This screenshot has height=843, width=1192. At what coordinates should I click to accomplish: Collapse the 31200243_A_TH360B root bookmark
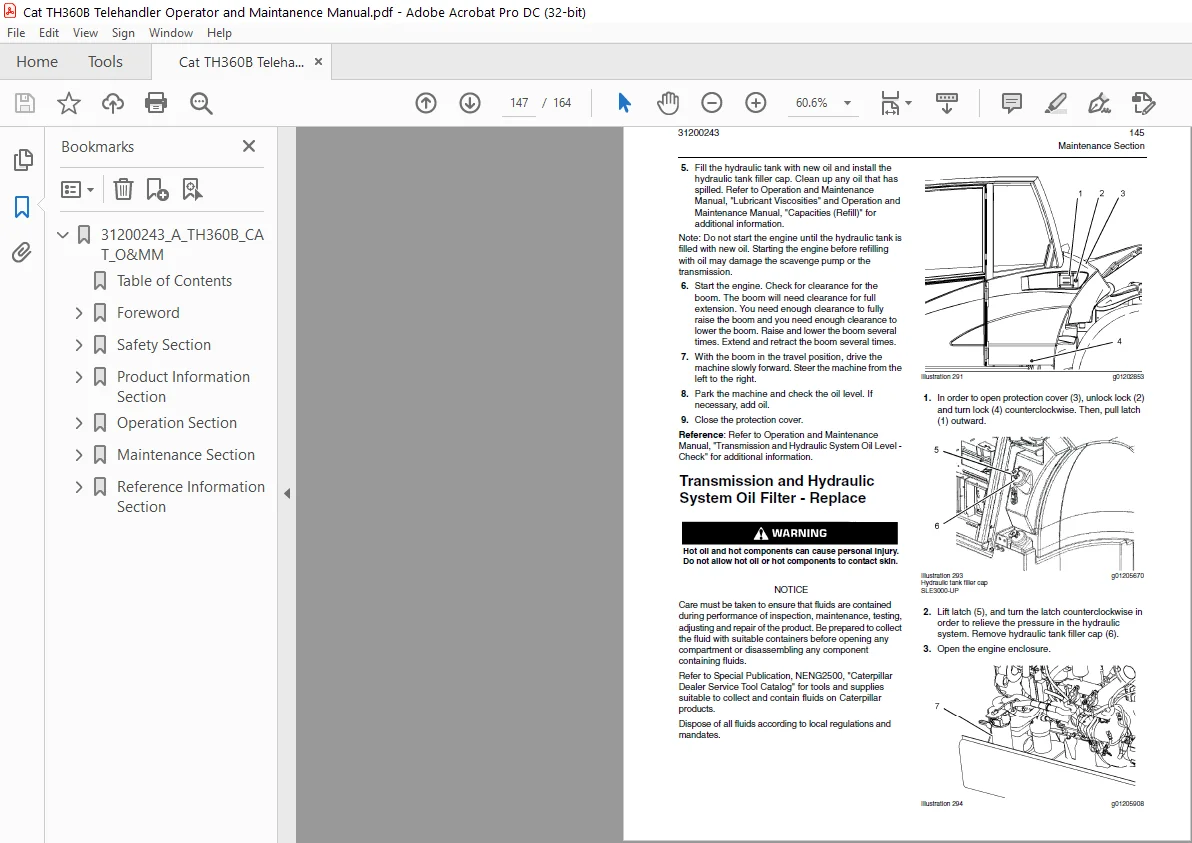pyautogui.click(x=63, y=235)
